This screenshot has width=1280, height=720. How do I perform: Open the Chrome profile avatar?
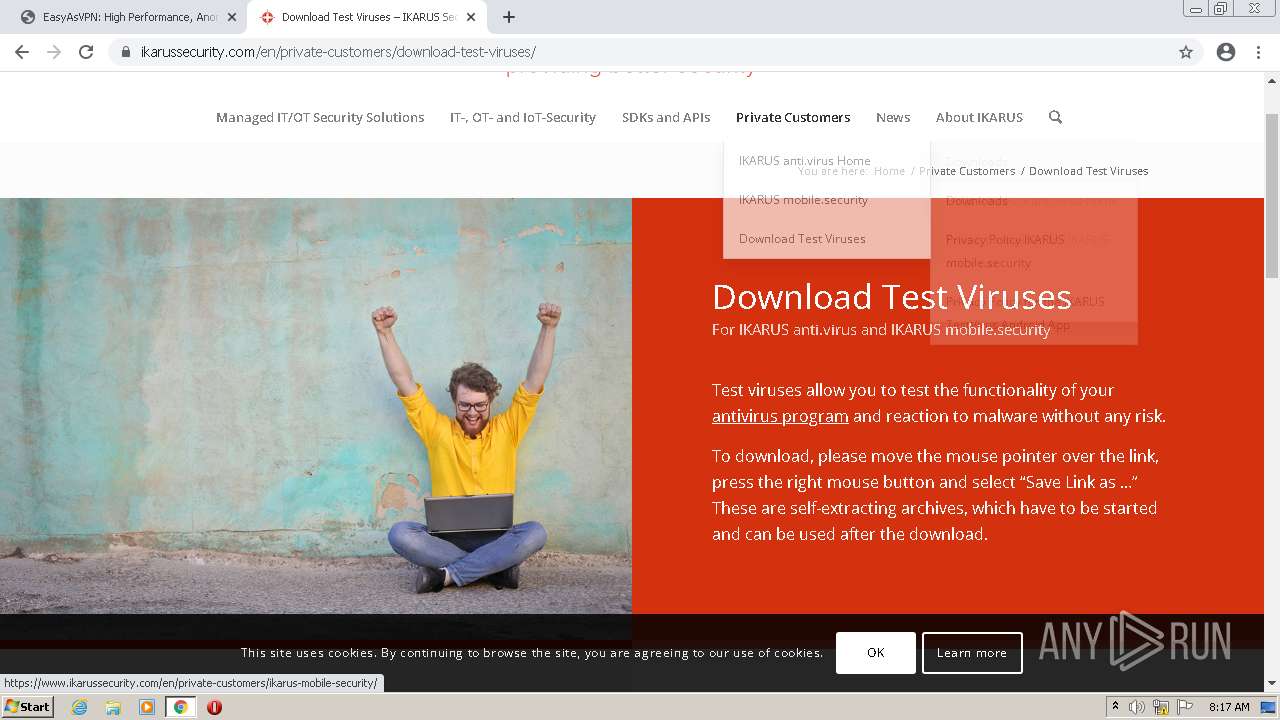(x=1226, y=52)
